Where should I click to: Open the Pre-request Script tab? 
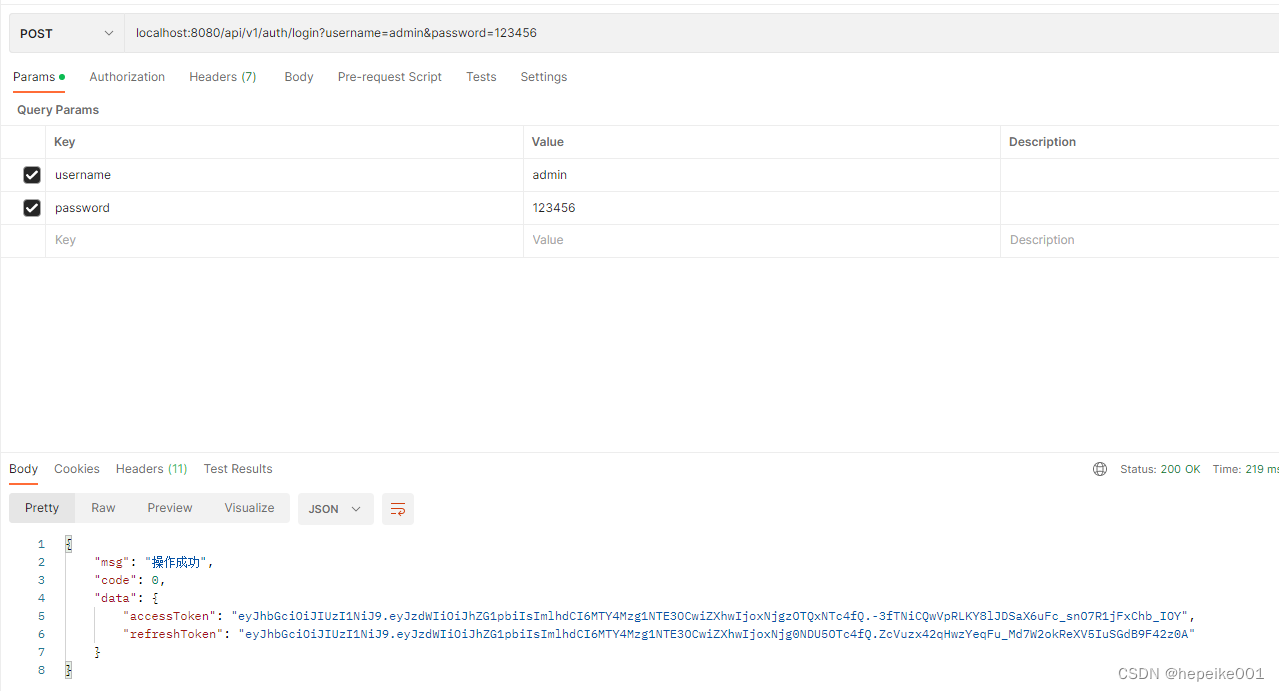[389, 76]
